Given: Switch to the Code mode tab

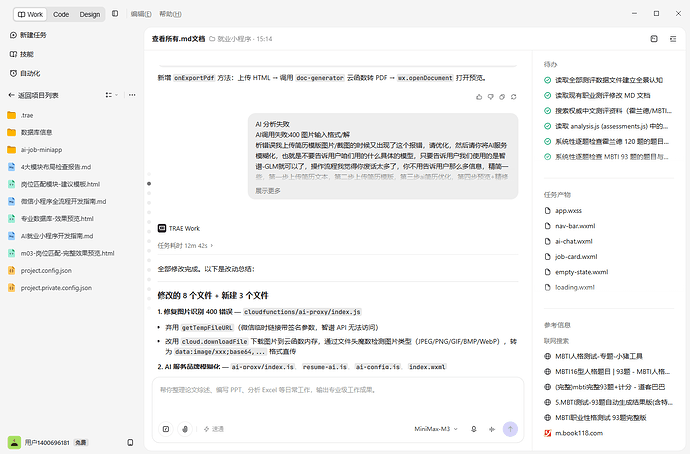Looking at the screenshot, I should pos(61,14).
